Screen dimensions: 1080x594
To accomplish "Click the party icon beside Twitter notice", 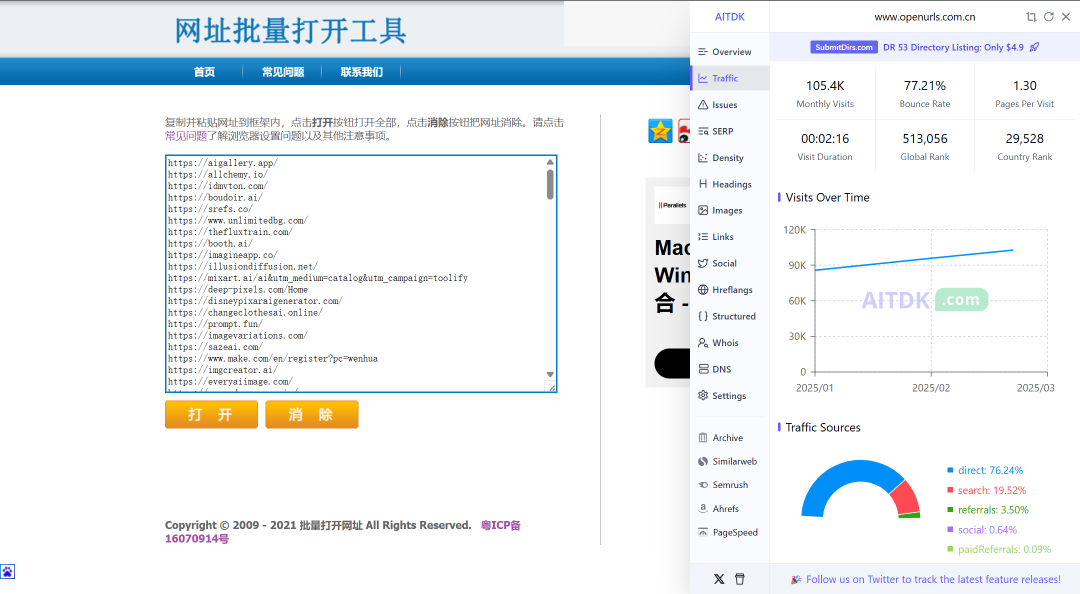I will point(796,580).
